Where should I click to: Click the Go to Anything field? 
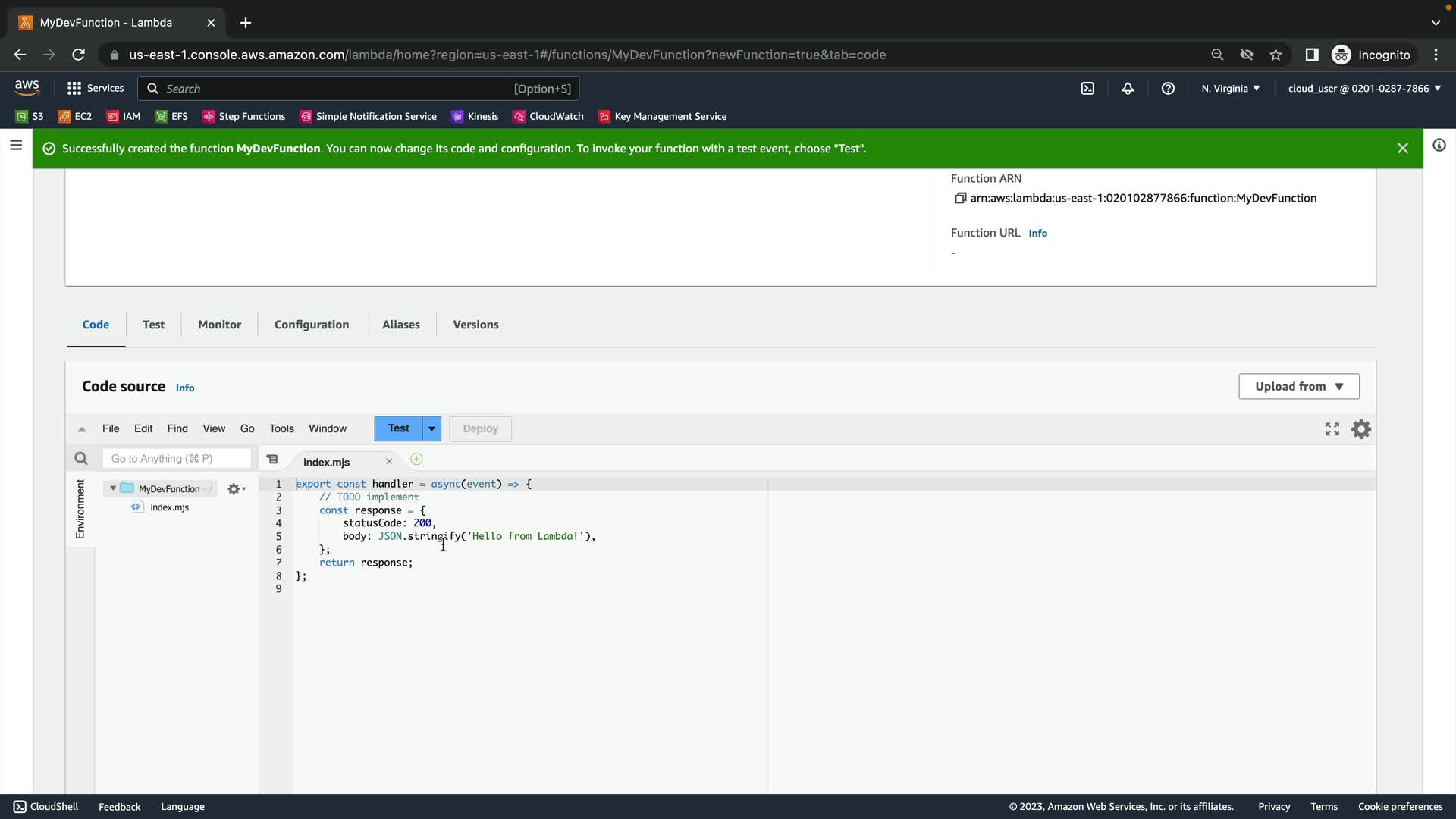point(176,459)
